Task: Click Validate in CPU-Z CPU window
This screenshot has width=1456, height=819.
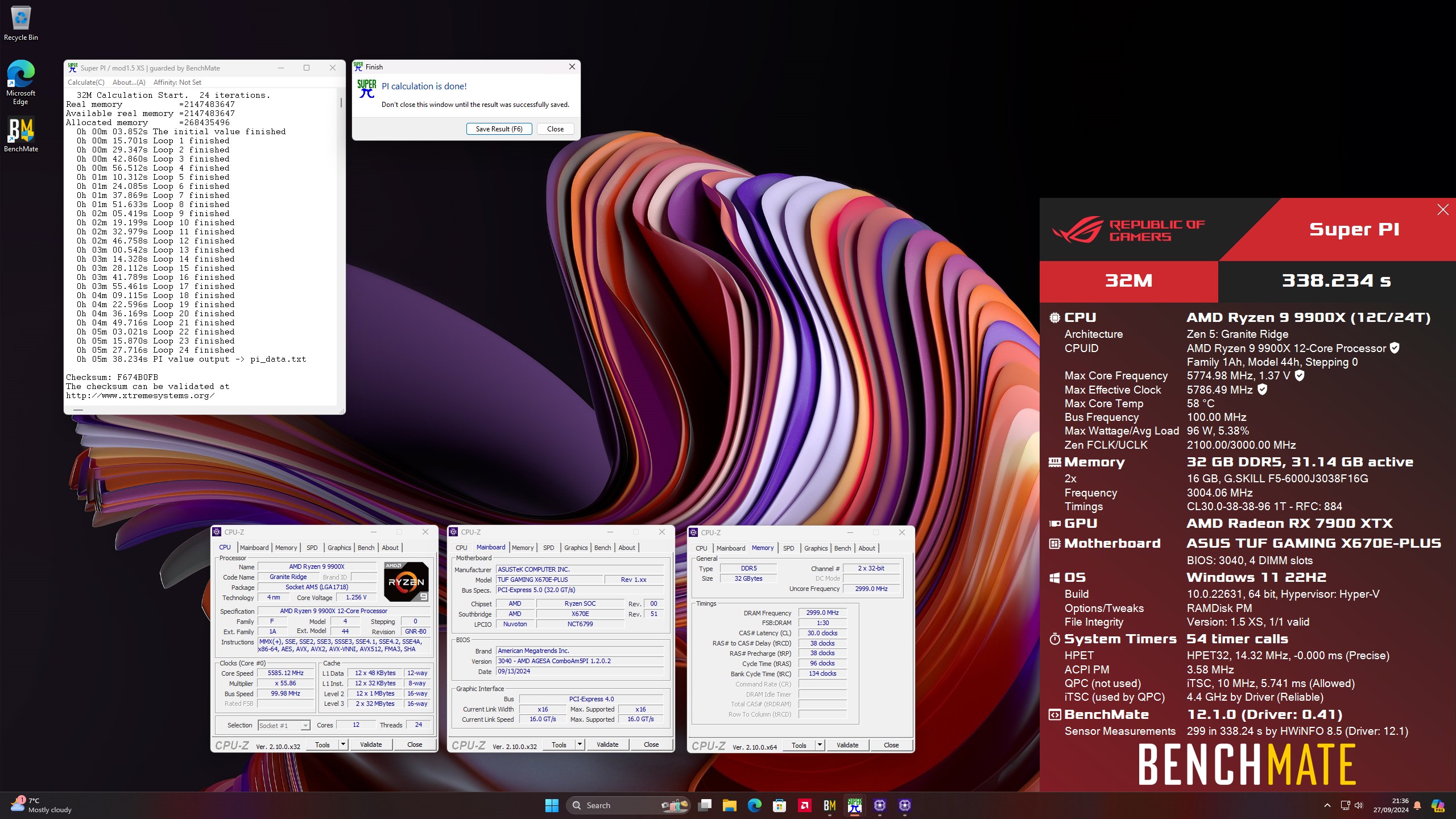Action: (371, 744)
